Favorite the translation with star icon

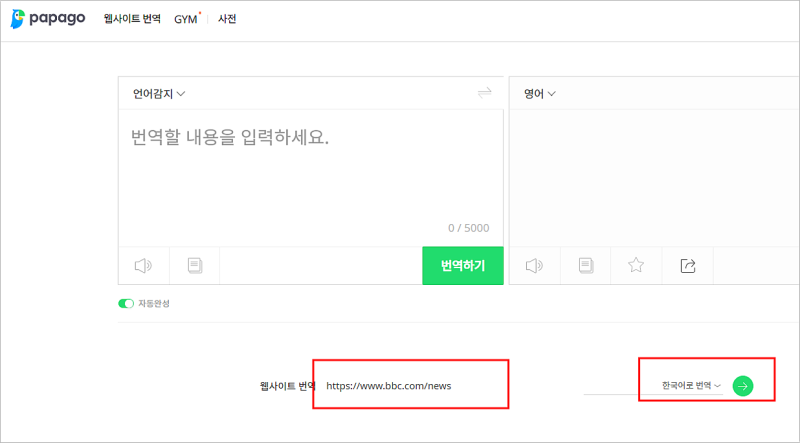[x=636, y=265]
